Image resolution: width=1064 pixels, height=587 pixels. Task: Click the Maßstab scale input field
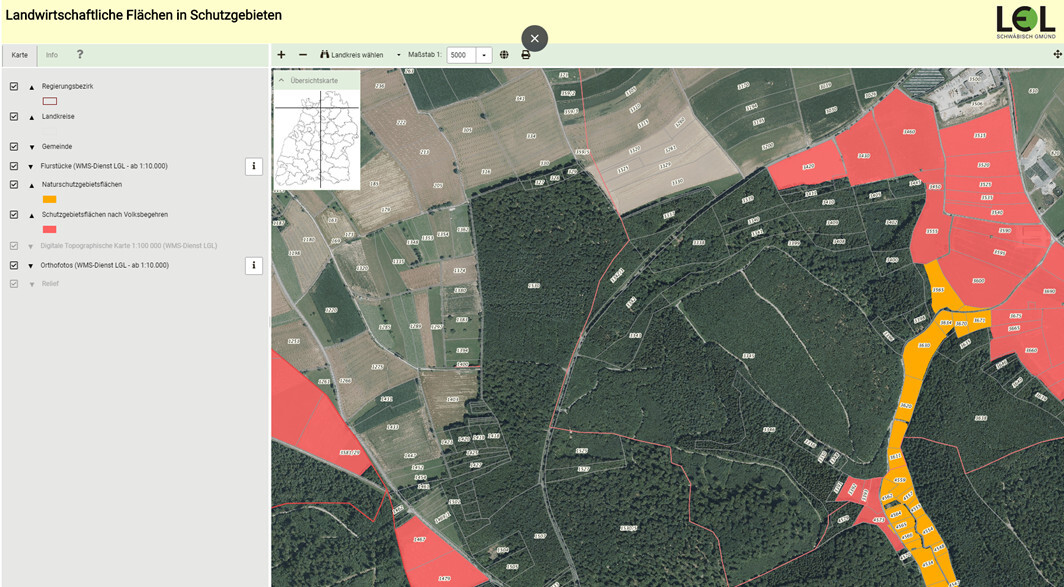click(461, 55)
